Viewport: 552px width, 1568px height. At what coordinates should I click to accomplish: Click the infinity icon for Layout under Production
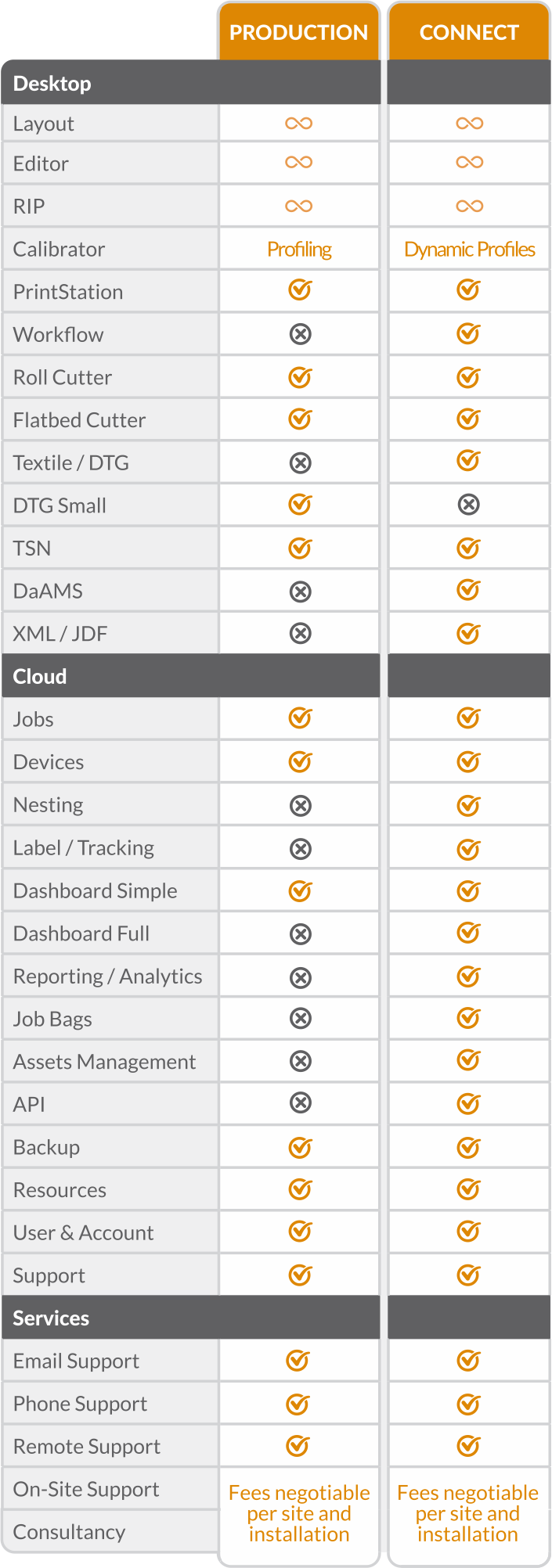(299, 124)
